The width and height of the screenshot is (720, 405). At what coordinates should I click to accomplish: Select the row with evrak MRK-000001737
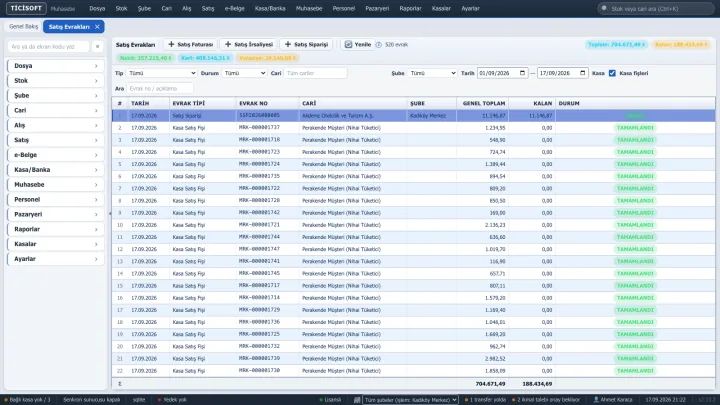tap(413, 128)
